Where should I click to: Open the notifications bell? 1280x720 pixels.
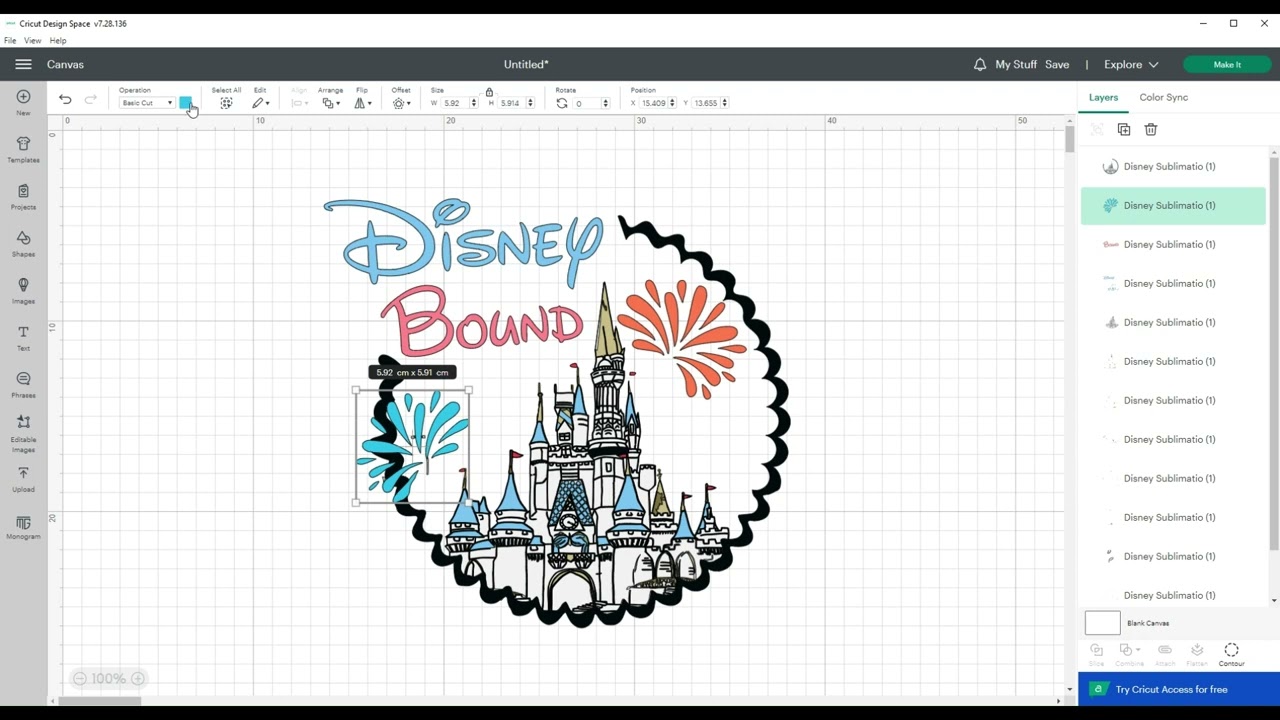pyautogui.click(x=980, y=64)
